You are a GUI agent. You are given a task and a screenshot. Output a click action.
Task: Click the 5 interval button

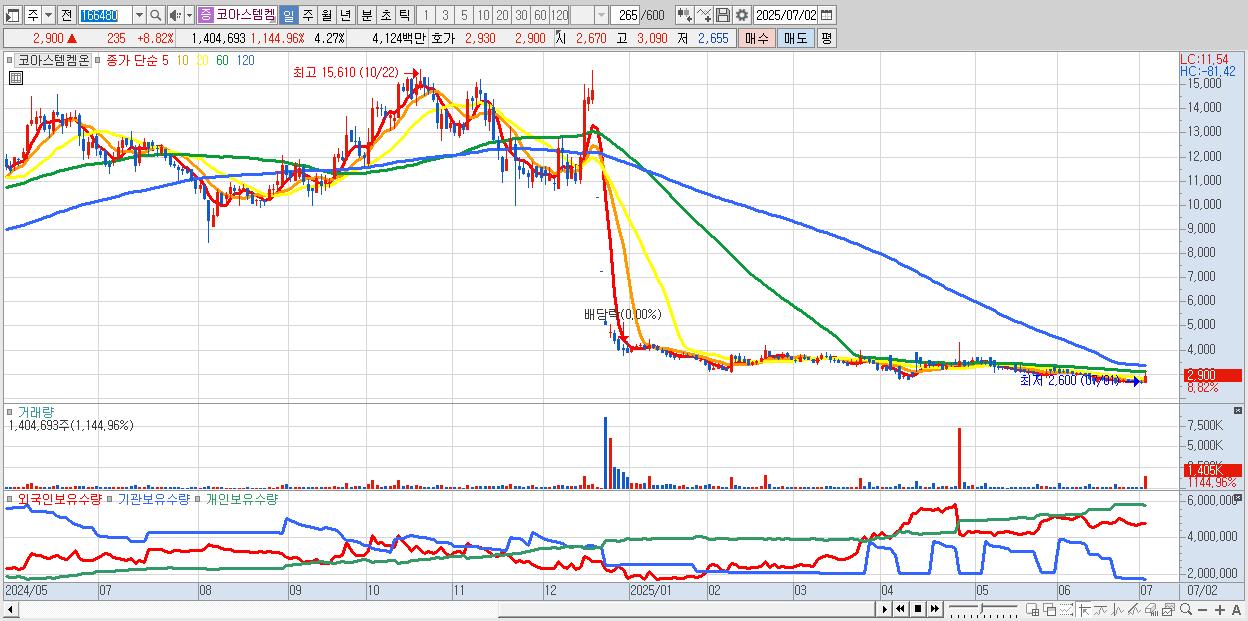[x=464, y=16]
